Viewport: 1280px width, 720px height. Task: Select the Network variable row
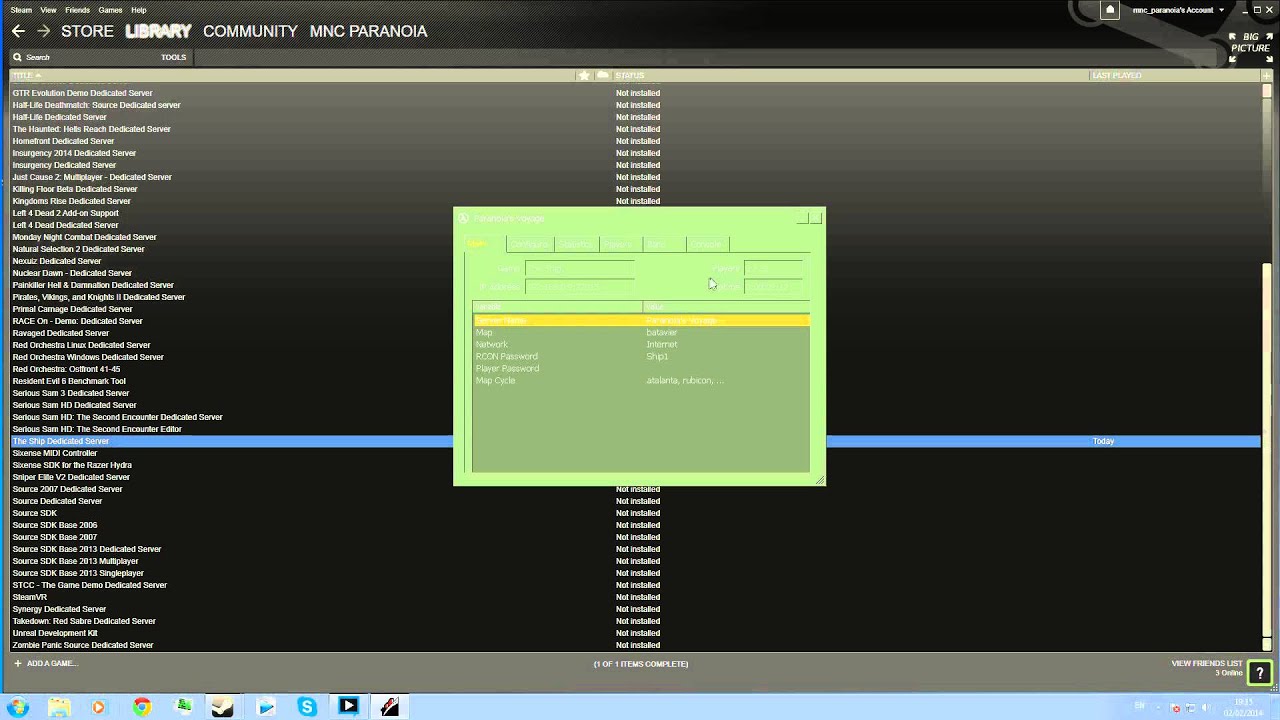click(x=641, y=344)
